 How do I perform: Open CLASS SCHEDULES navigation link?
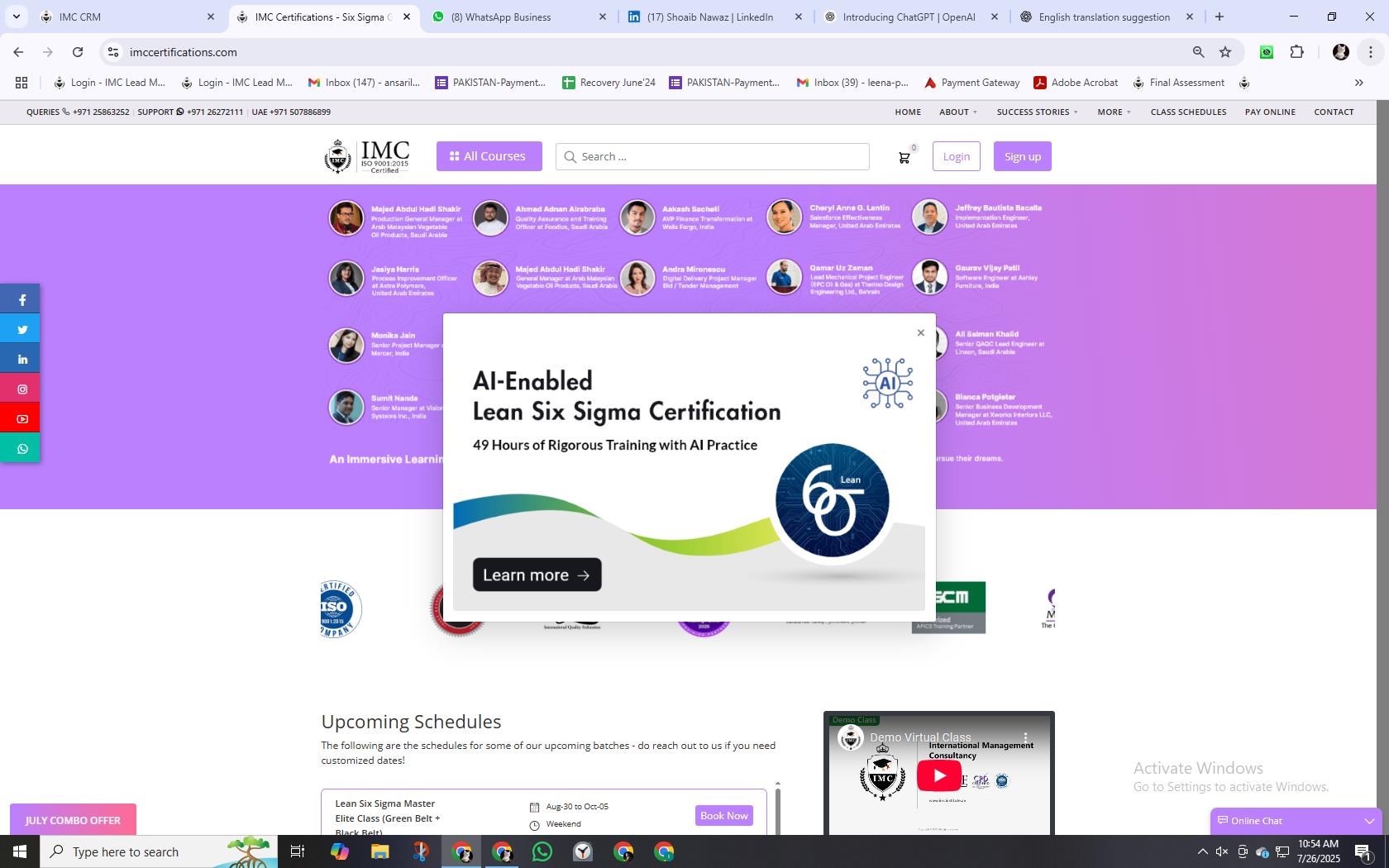1188,112
